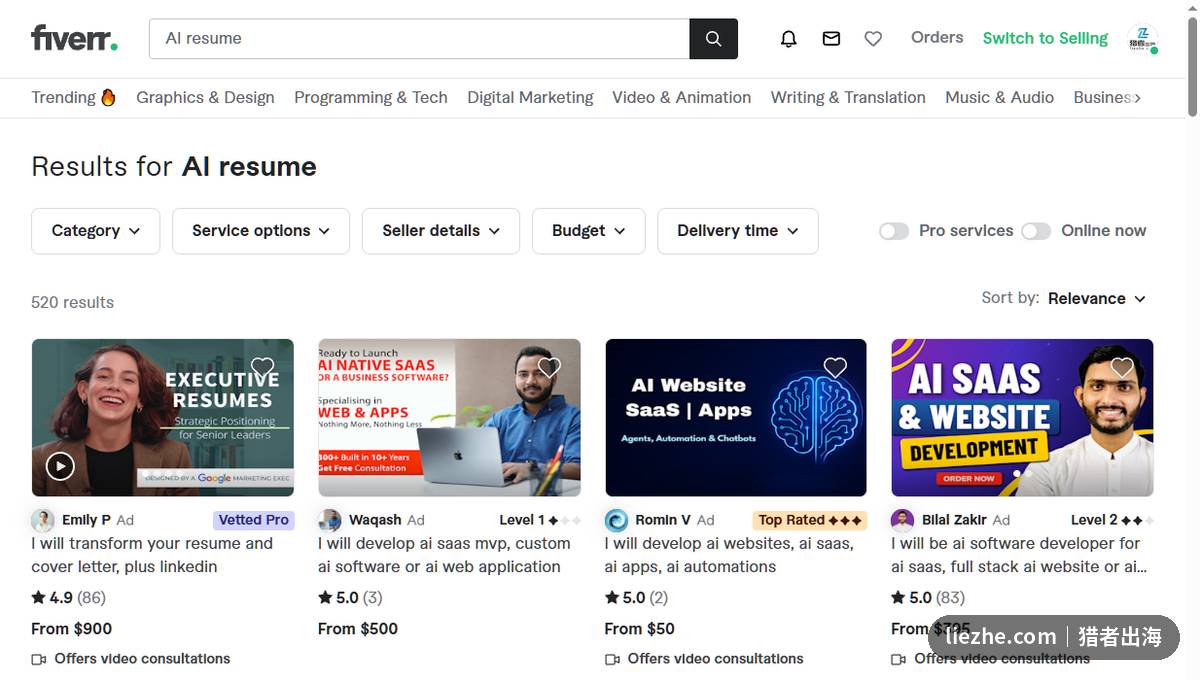The image size is (1200, 680).
Task: Save Emily P gig with heart
Action: point(262,367)
